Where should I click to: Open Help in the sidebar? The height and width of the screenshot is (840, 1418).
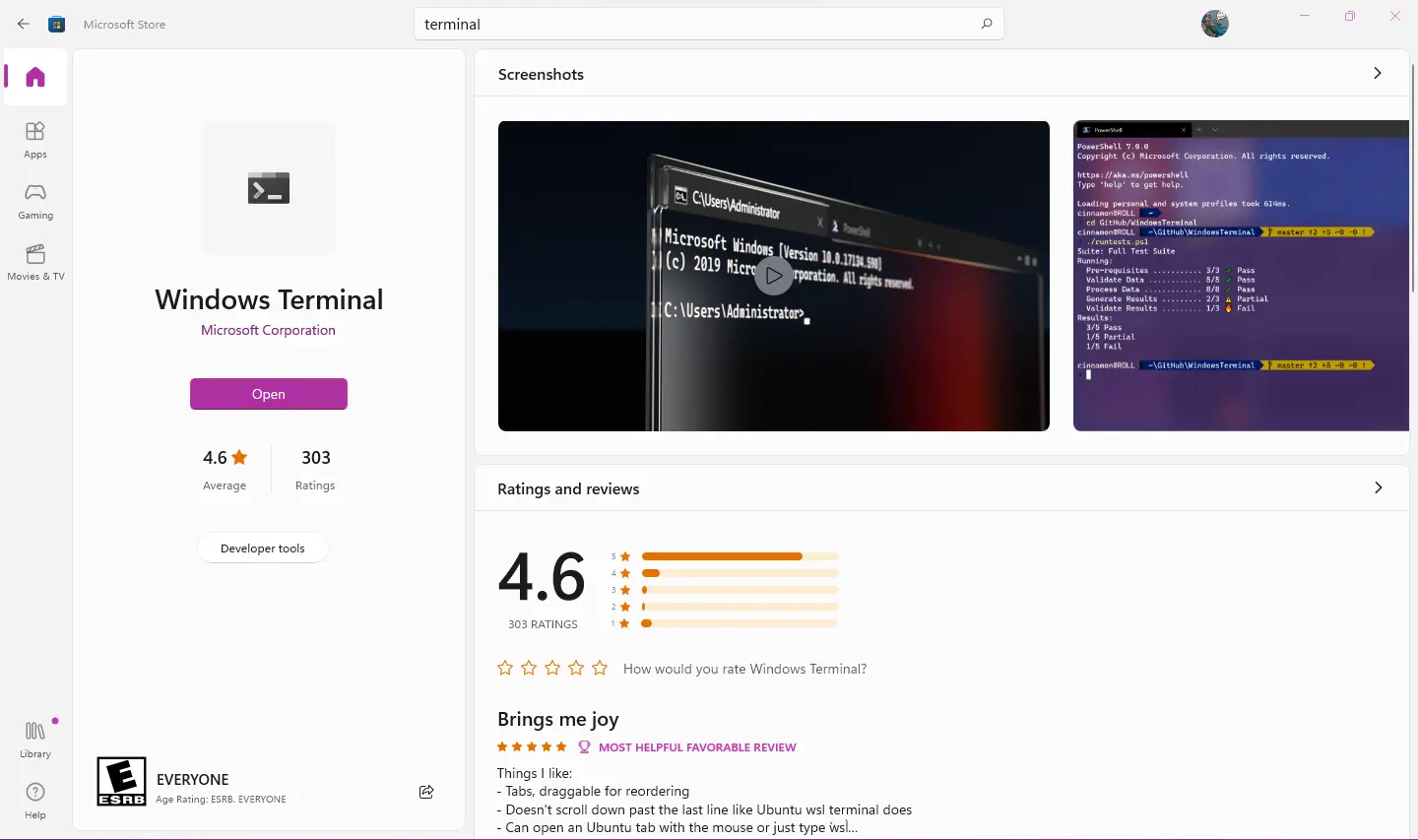click(x=35, y=801)
